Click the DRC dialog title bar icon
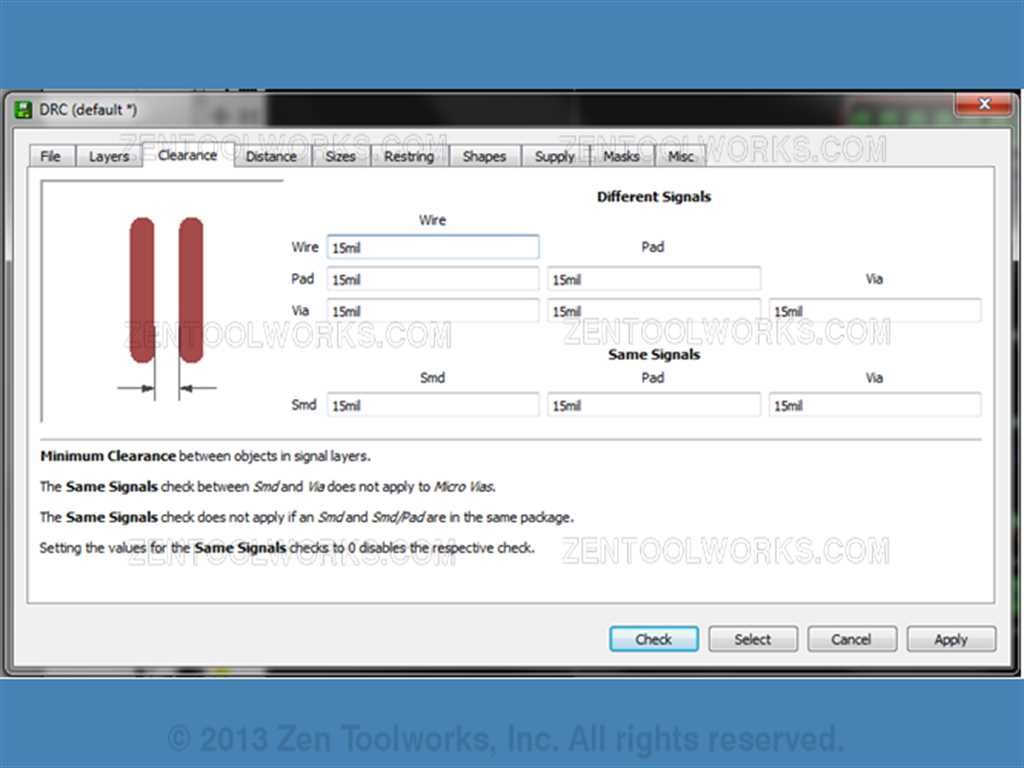The width and height of the screenshot is (1024, 768). (x=23, y=110)
